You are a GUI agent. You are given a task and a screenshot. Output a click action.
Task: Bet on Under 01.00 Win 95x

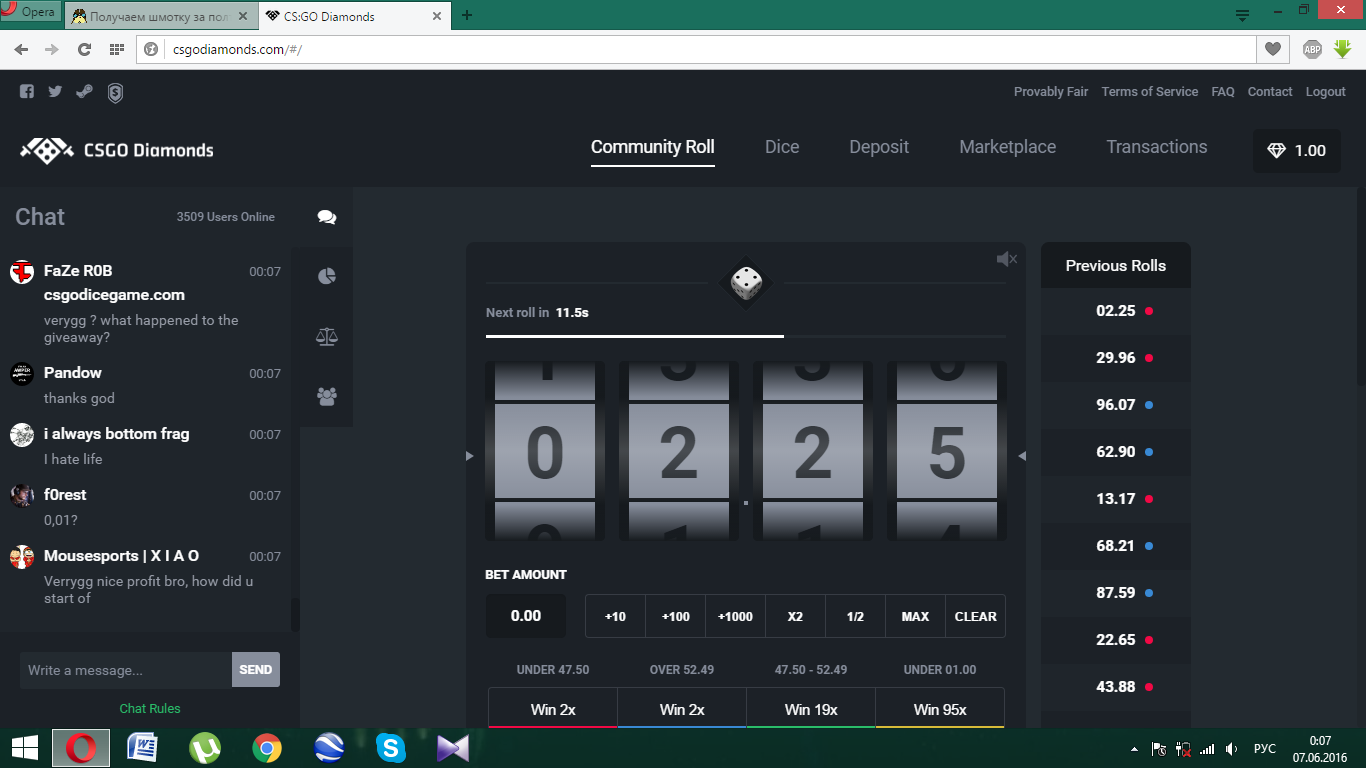coord(940,708)
